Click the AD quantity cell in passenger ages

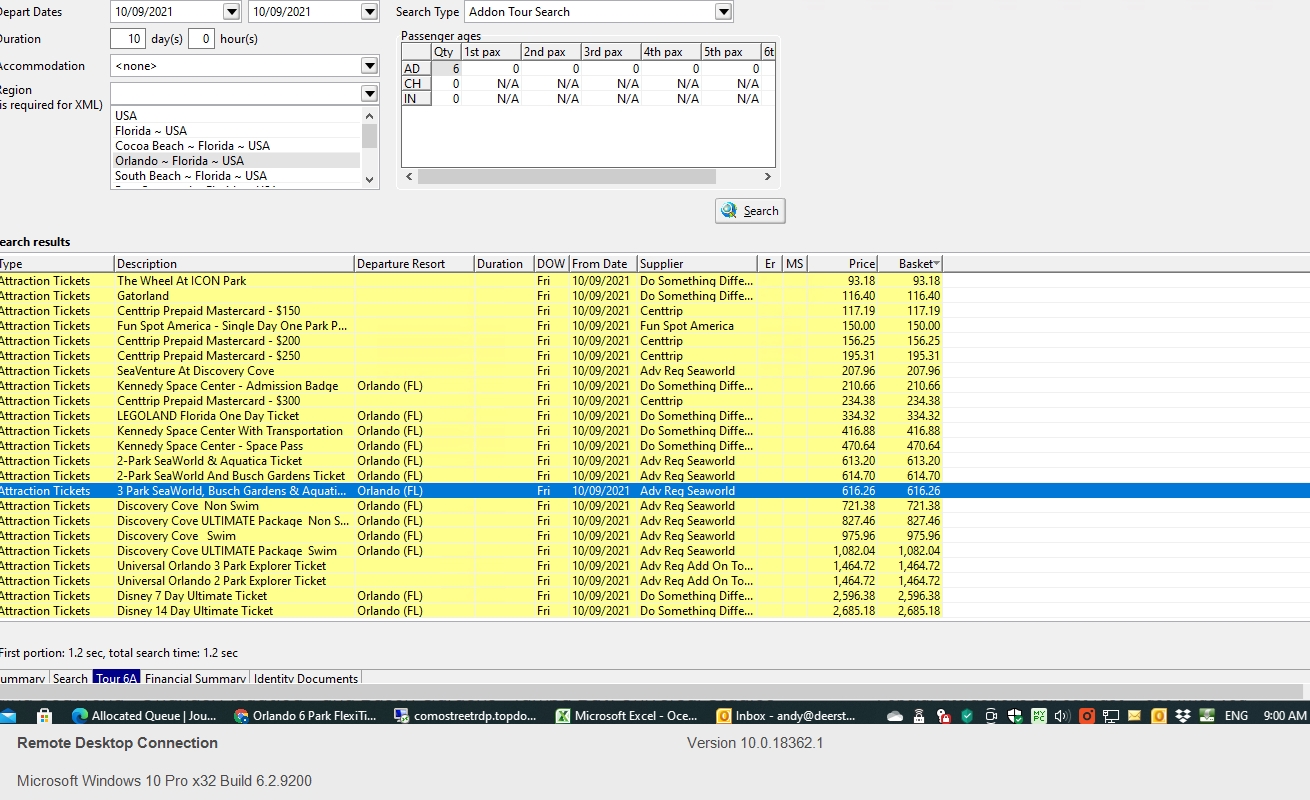click(446, 69)
